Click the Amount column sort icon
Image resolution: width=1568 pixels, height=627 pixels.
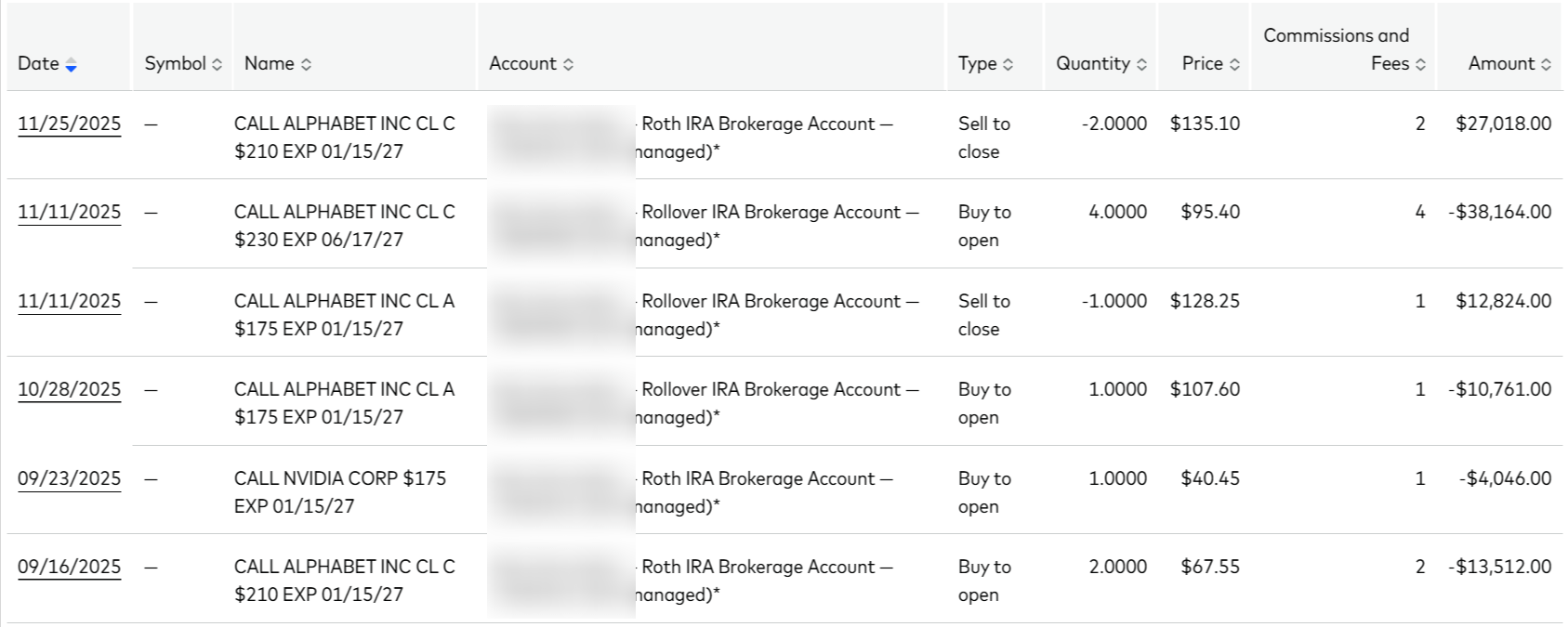(1546, 64)
